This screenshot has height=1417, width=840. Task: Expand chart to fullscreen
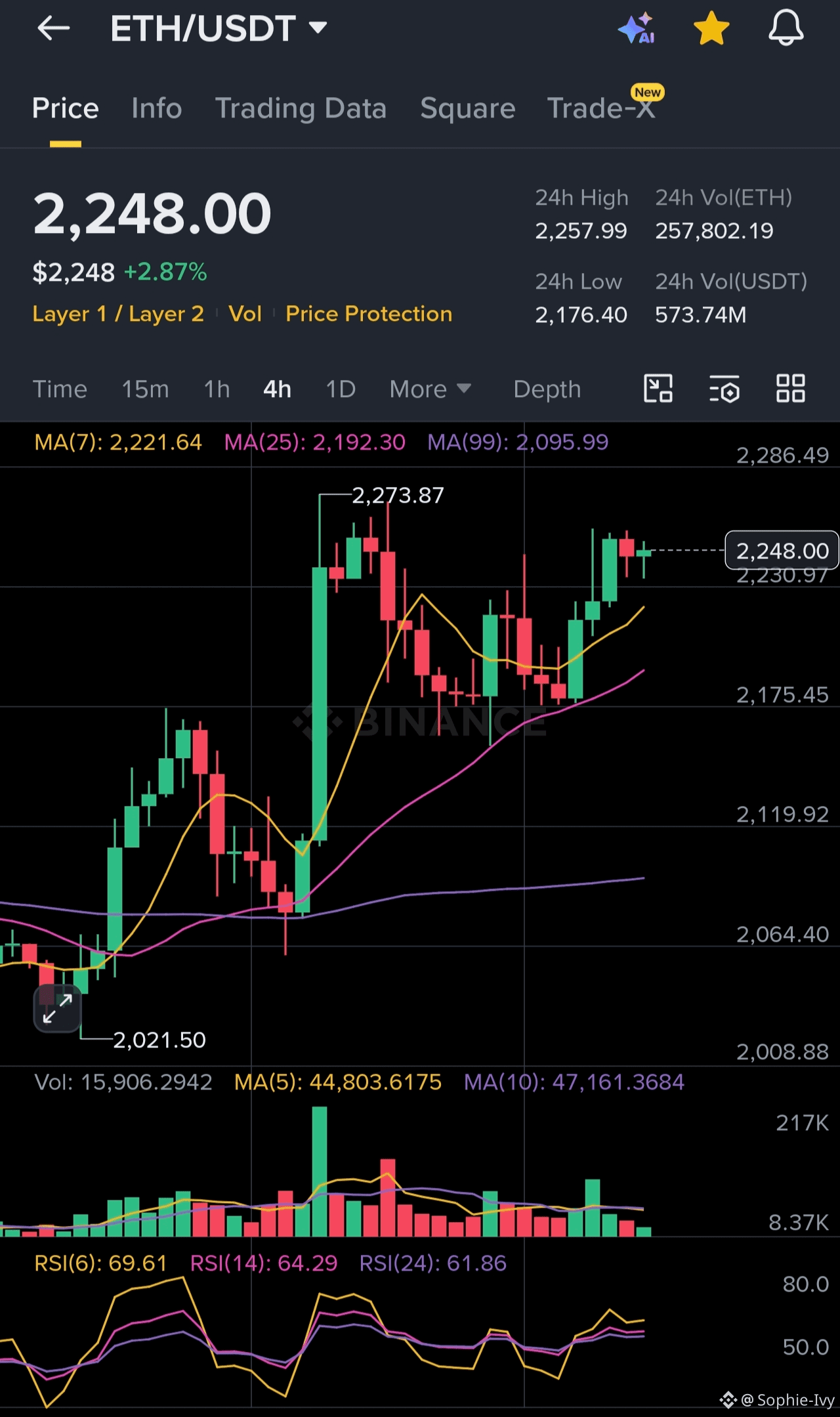point(57,1009)
